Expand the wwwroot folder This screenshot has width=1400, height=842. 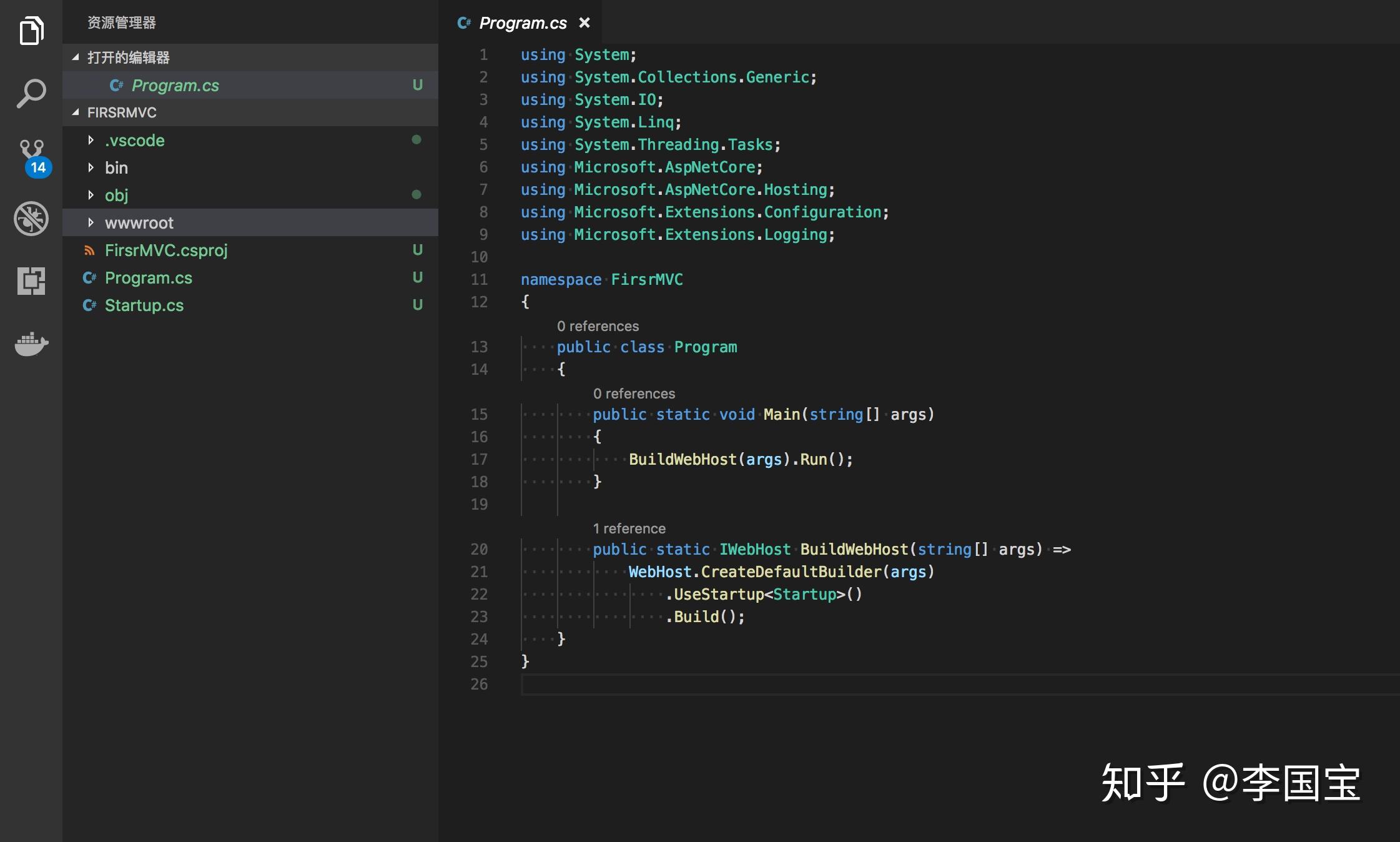tap(91, 223)
